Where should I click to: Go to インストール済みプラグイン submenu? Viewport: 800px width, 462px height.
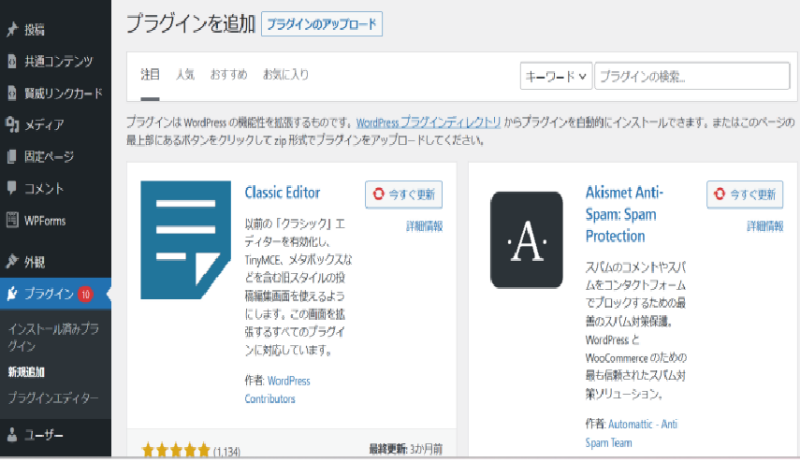click(53, 337)
